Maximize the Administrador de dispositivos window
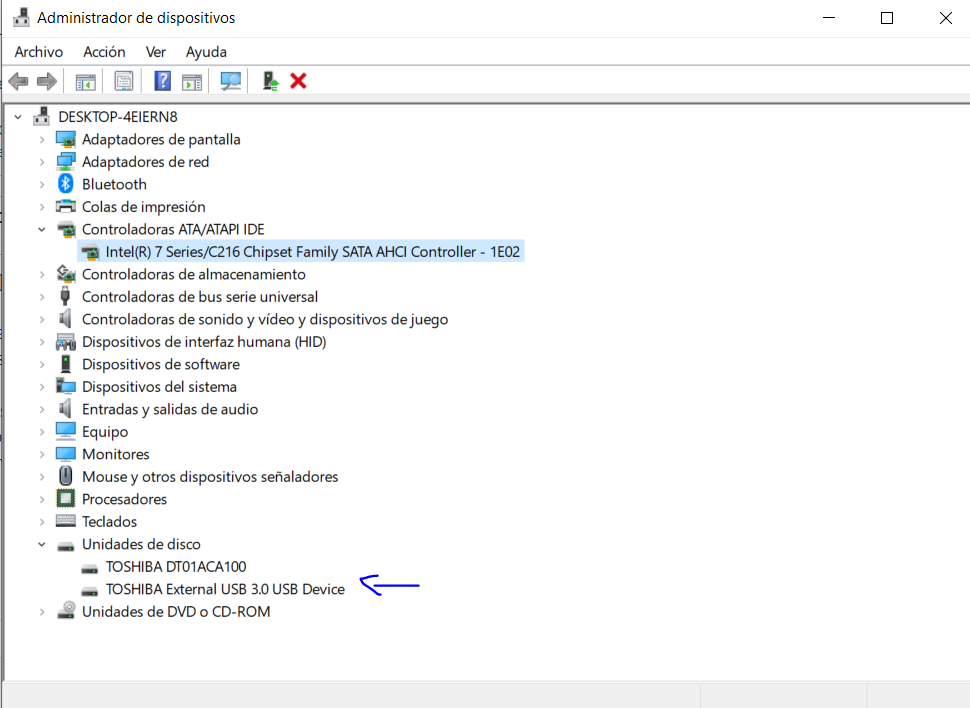The image size is (970, 708). pos(886,18)
